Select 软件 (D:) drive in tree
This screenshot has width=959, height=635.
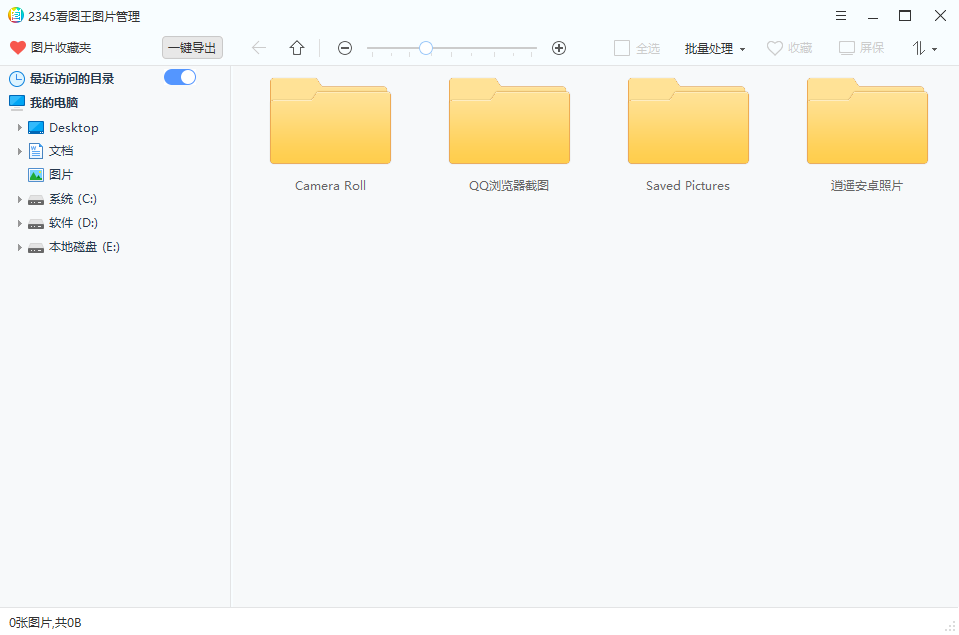(x=72, y=223)
